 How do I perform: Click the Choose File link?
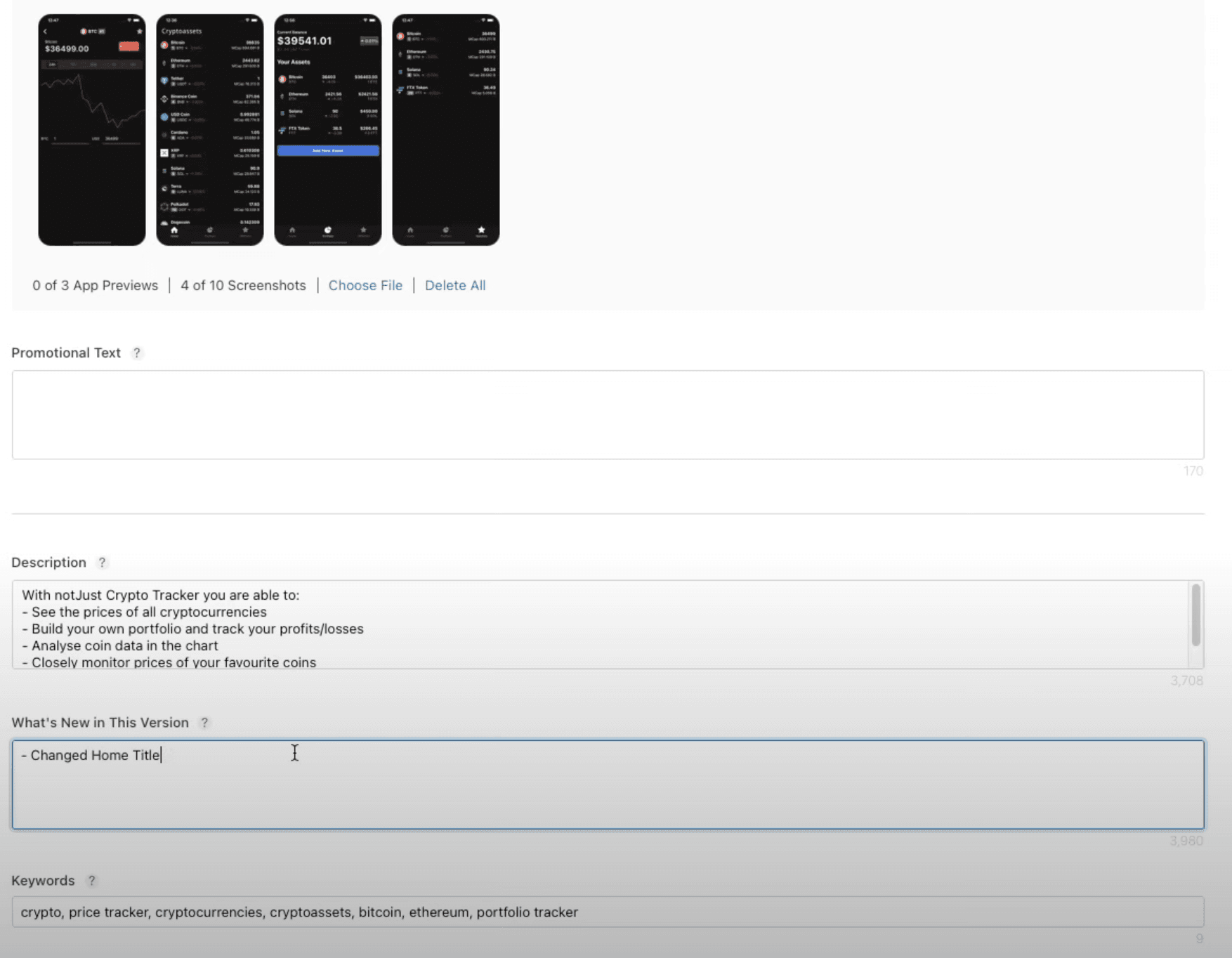pyautogui.click(x=365, y=285)
